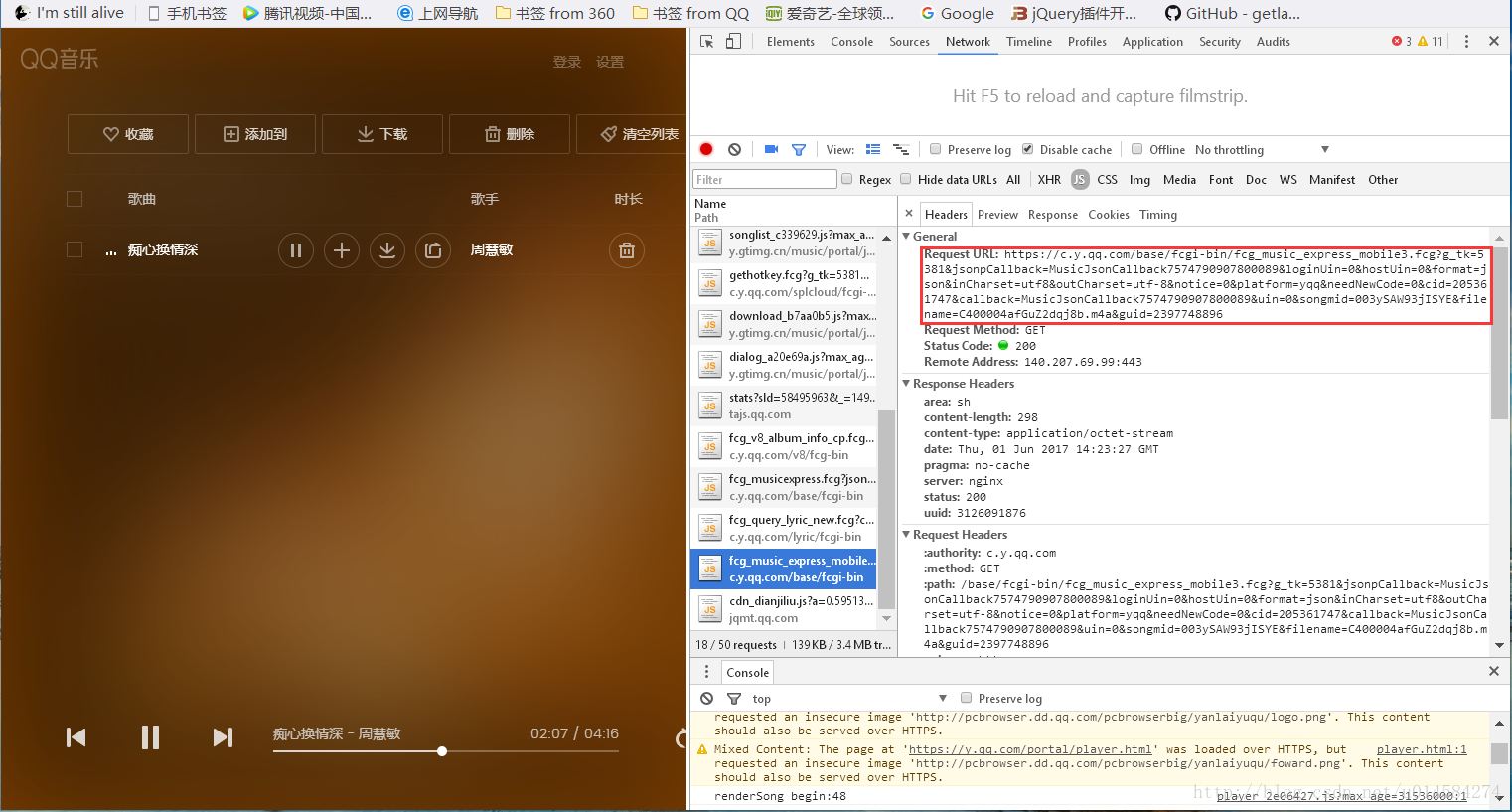Check the checkbox beside 痴心换情深
This screenshot has width=1512, height=812.
(75, 249)
